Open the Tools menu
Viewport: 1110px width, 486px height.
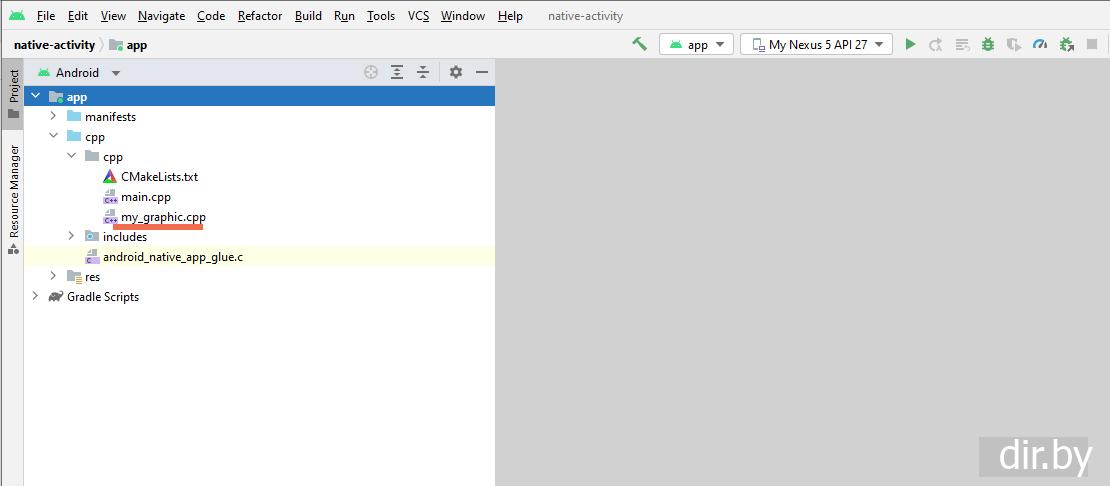point(381,16)
